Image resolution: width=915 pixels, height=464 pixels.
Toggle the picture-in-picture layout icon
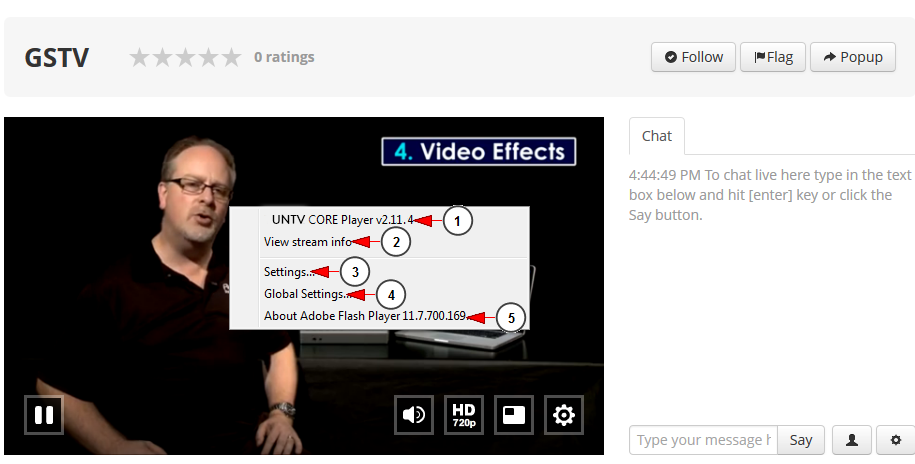click(x=514, y=415)
